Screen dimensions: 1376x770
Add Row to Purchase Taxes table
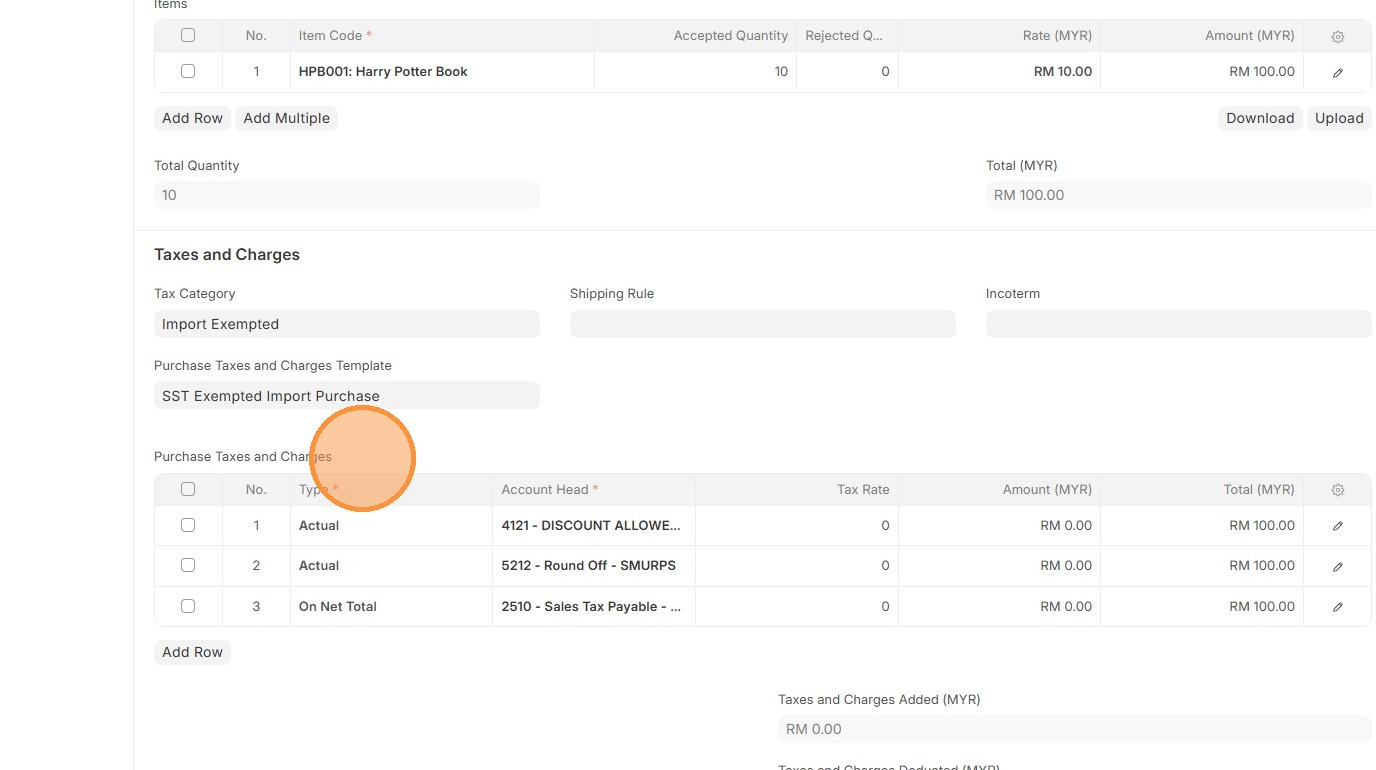click(192, 652)
